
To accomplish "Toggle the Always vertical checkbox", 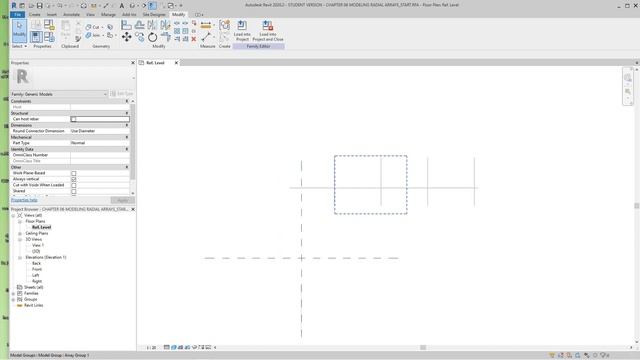I will click(73, 179).
